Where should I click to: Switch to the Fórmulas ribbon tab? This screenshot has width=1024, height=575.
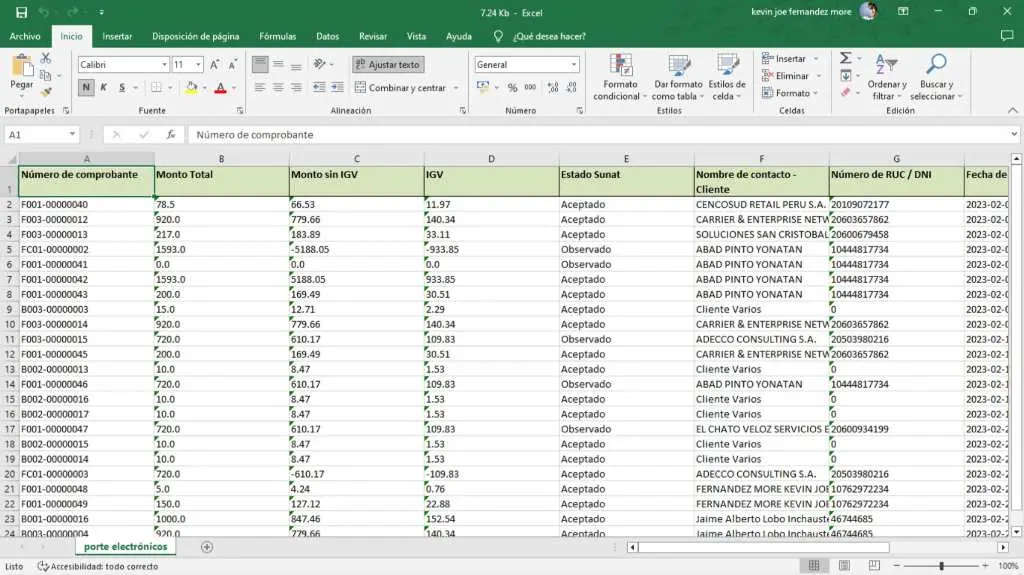[277, 36]
